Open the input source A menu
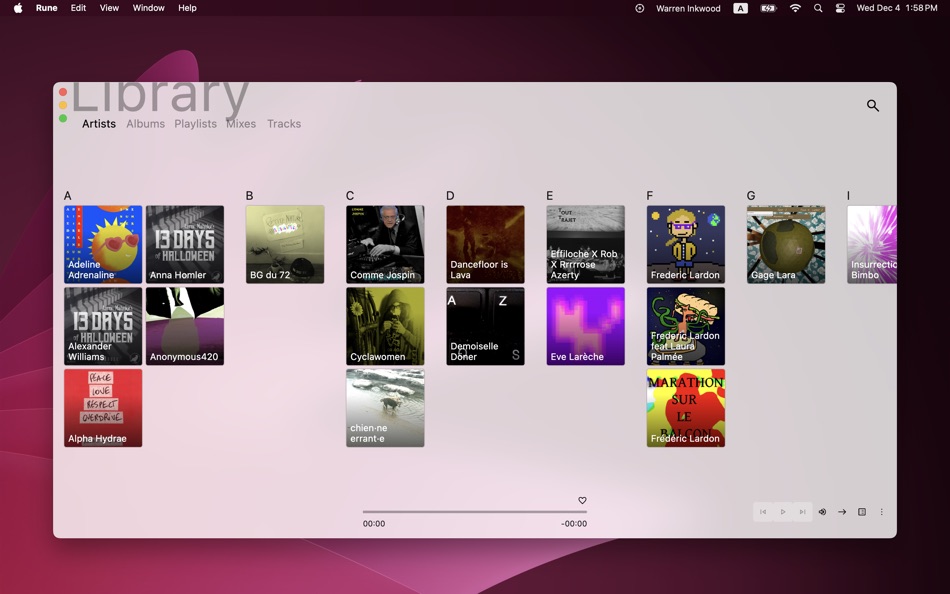950x594 pixels. click(740, 8)
